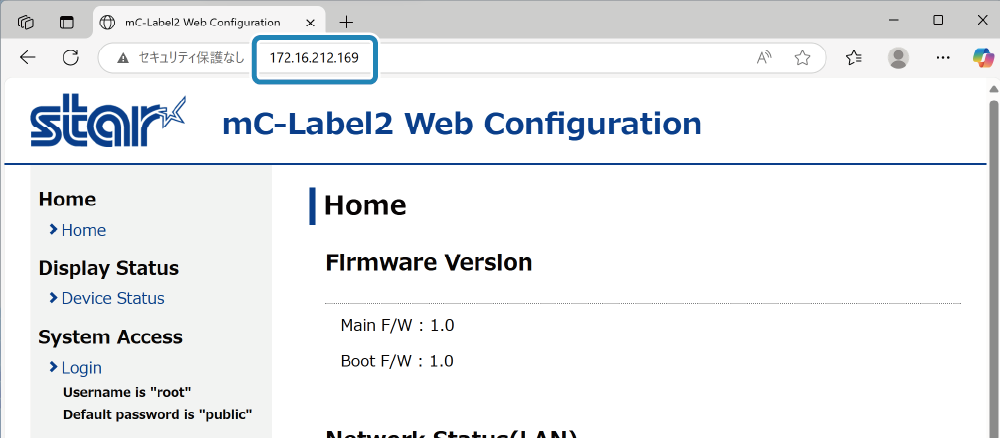Image resolution: width=1000 pixels, height=438 pixels.
Task: Reload the page with refresh icon
Action: pos(70,58)
